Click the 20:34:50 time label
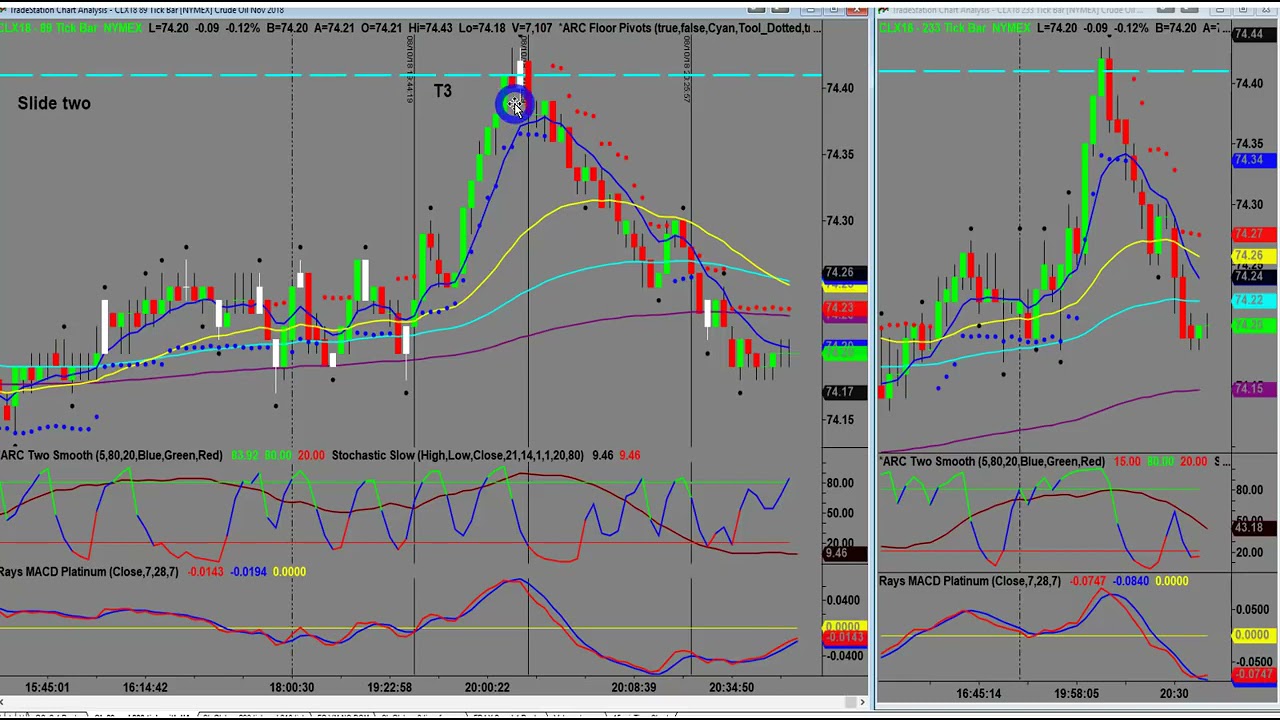 [731, 687]
